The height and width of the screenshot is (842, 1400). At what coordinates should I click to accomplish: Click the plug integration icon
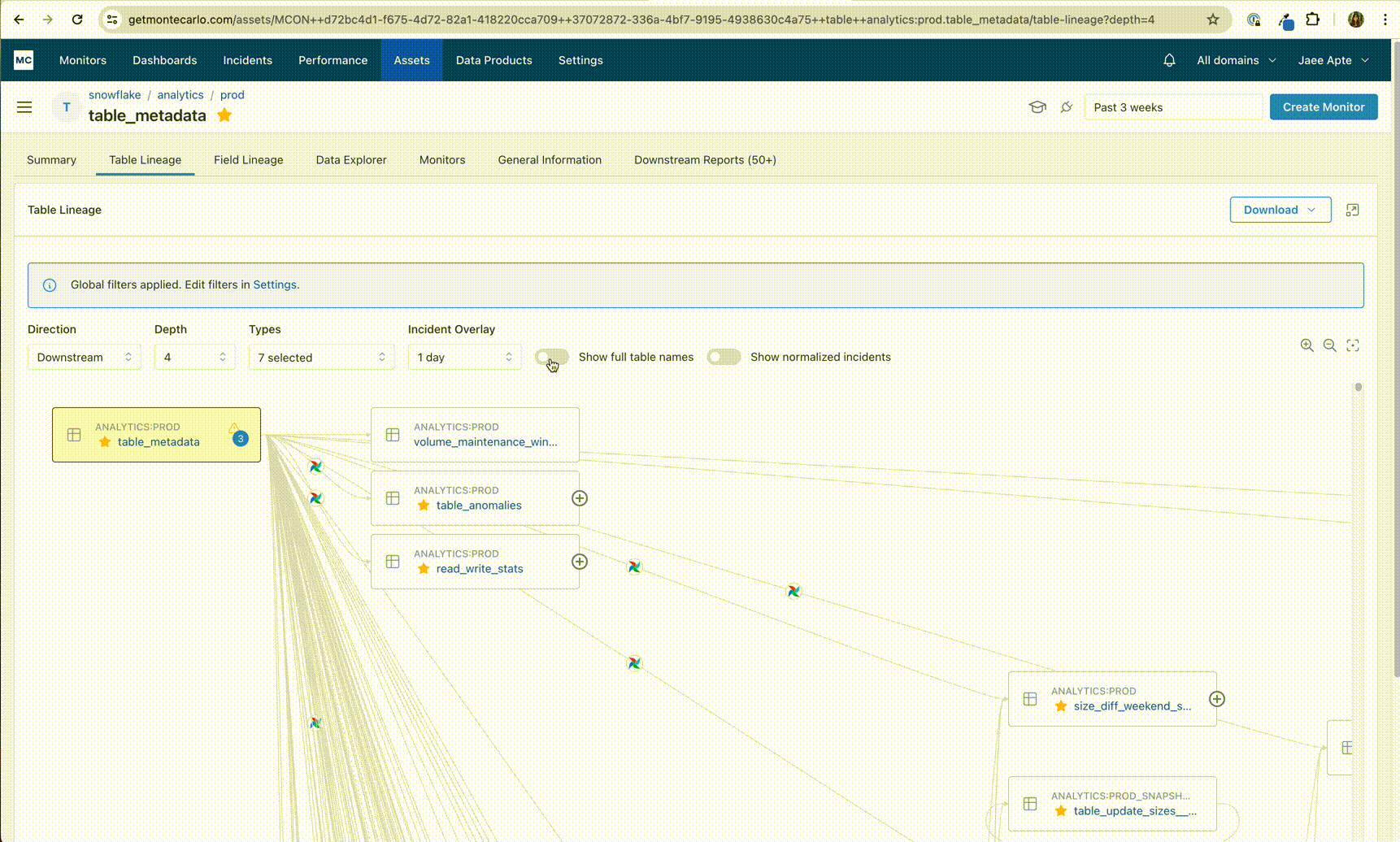(x=1067, y=107)
